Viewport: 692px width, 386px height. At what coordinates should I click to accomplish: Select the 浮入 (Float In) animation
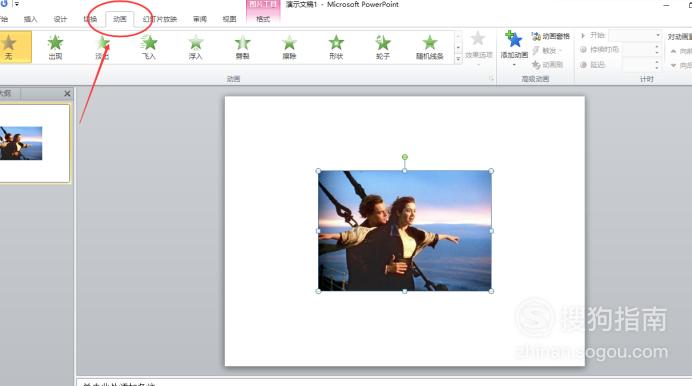[196, 47]
